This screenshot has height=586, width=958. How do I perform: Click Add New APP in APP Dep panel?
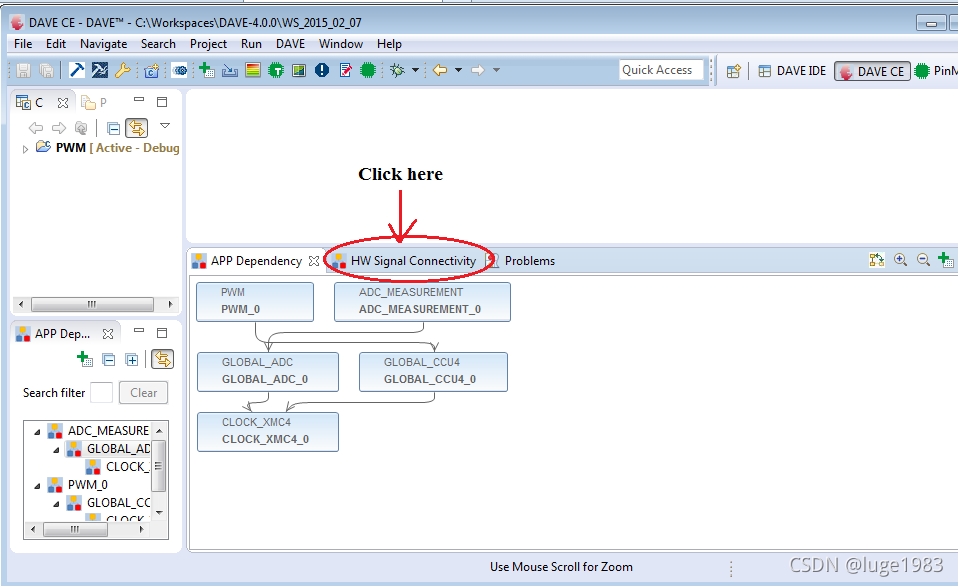(85, 360)
